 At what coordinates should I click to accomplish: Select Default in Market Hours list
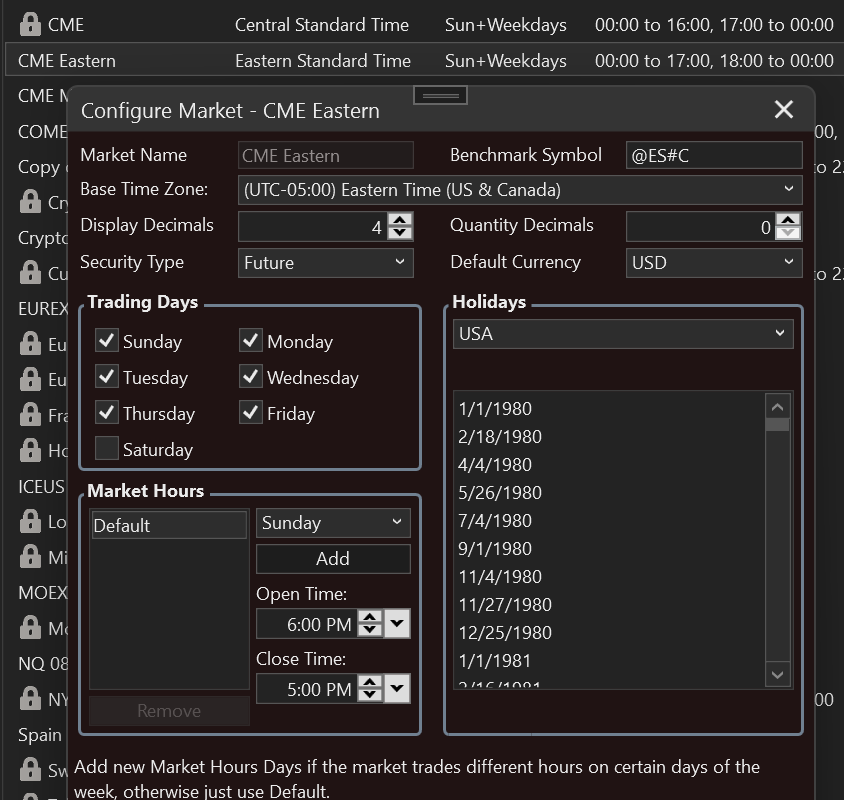pos(169,525)
